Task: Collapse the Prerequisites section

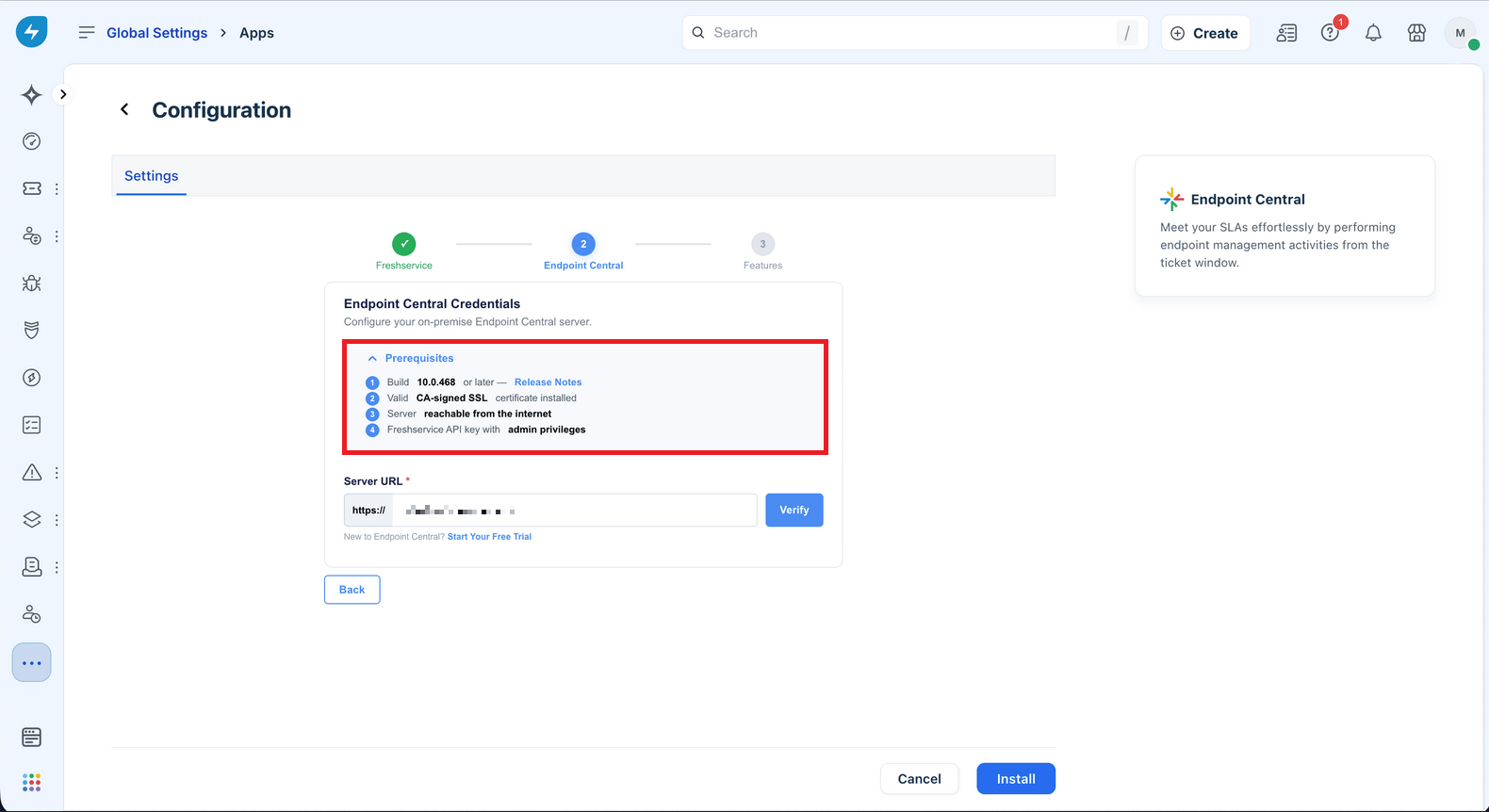Action: click(410, 358)
